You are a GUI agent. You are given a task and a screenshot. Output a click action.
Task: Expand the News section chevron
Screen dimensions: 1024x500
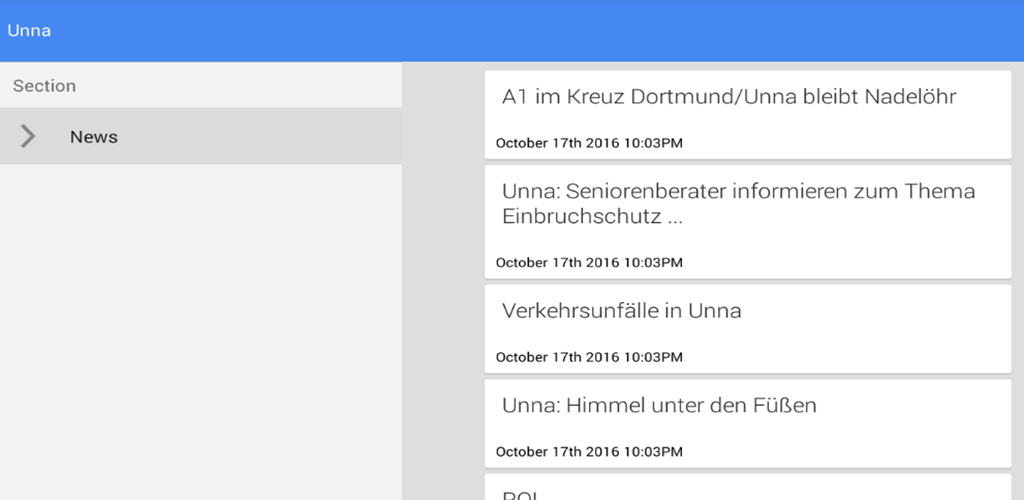point(27,136)
